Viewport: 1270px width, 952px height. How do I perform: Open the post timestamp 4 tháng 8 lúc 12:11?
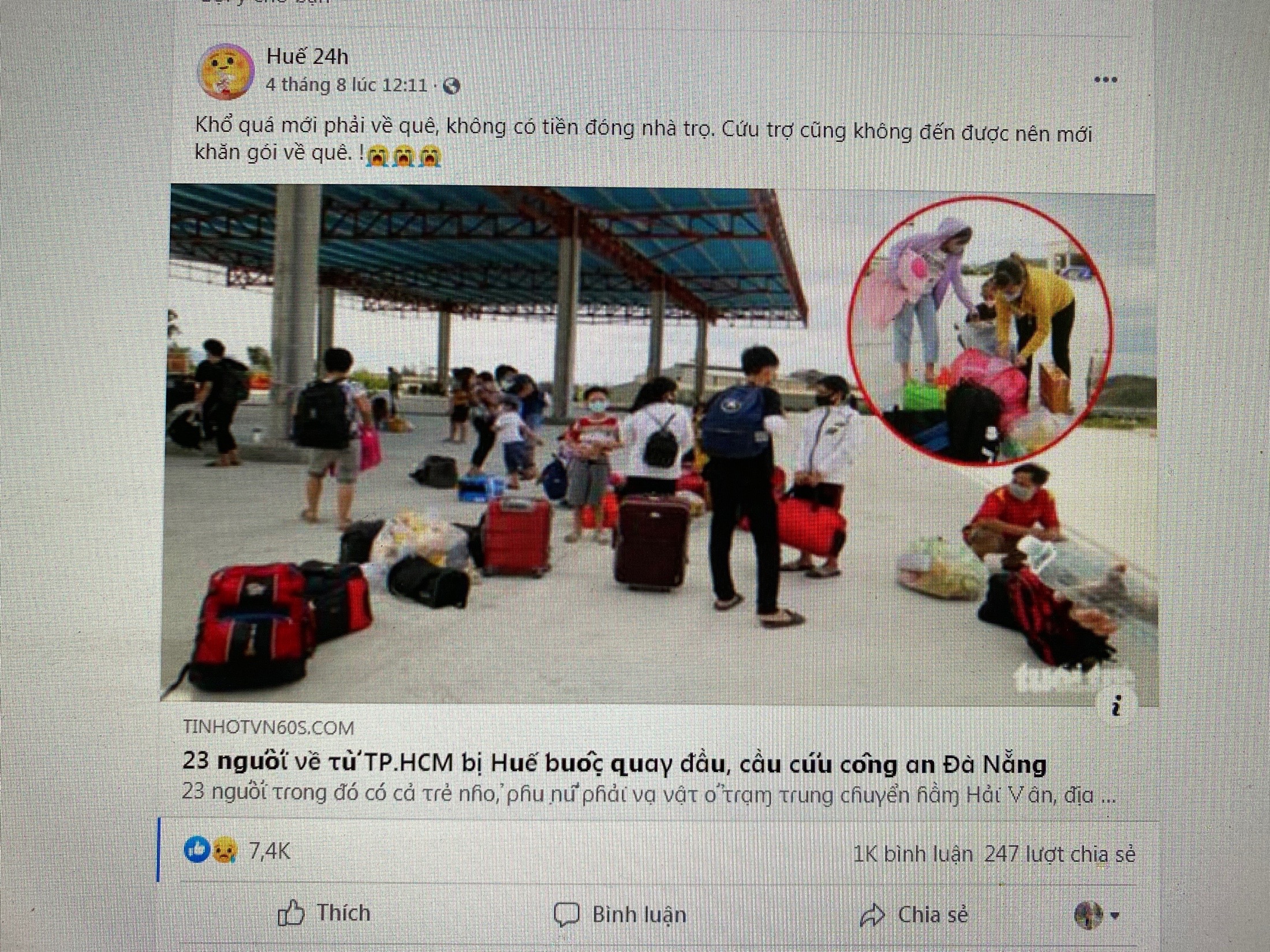click(346, 85)
